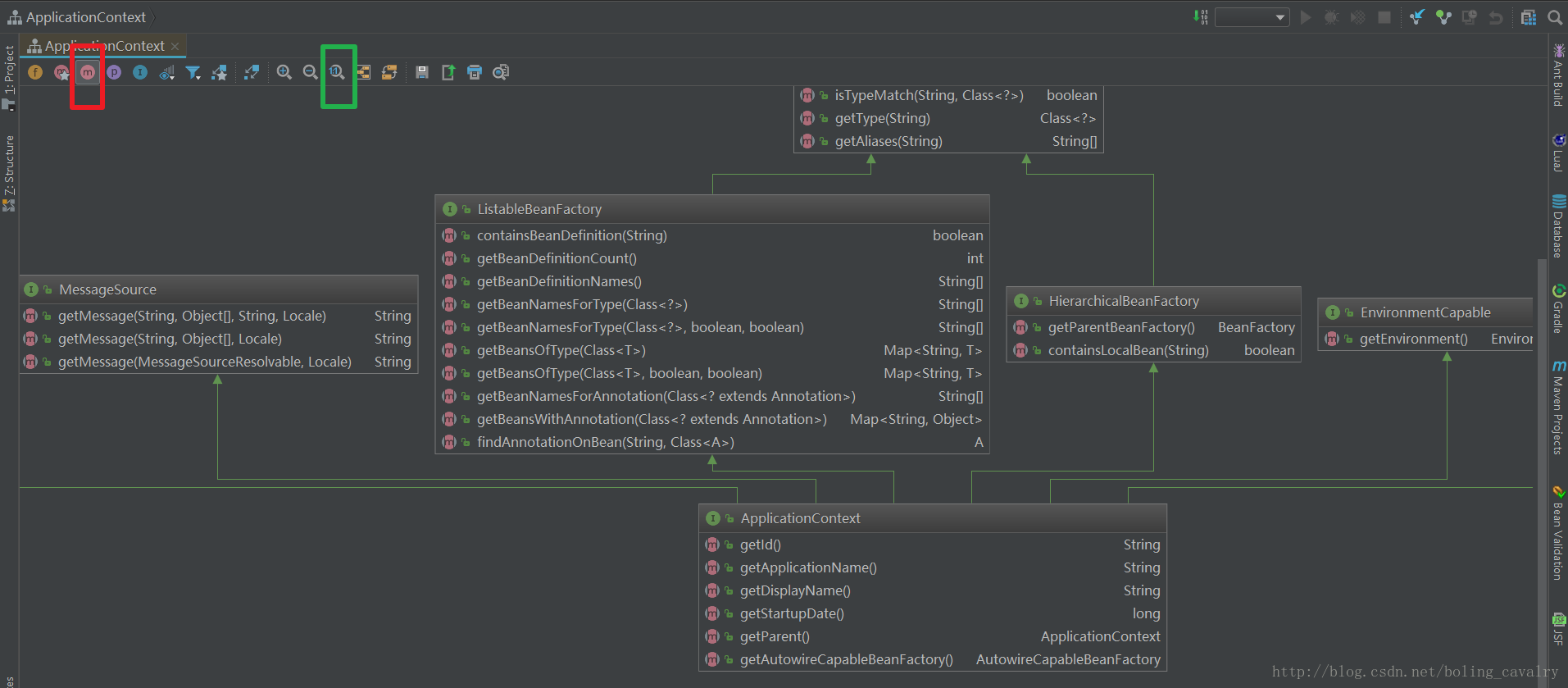Open Print Preview for the diagram
This screenshot has height=688, width=1568.
click(x=501, y=72)
